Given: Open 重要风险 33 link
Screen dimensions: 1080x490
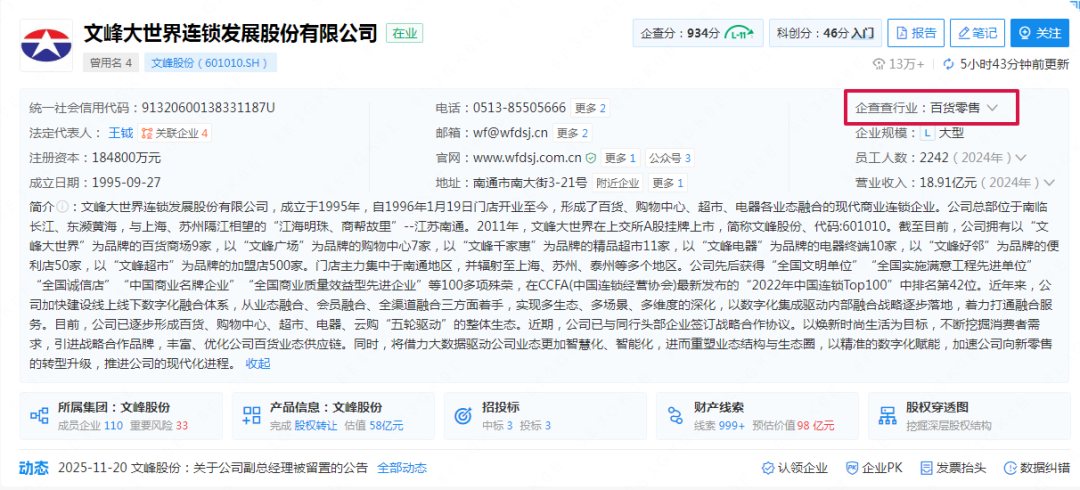Looking at the screenshot, I should (x=158, y=425).
